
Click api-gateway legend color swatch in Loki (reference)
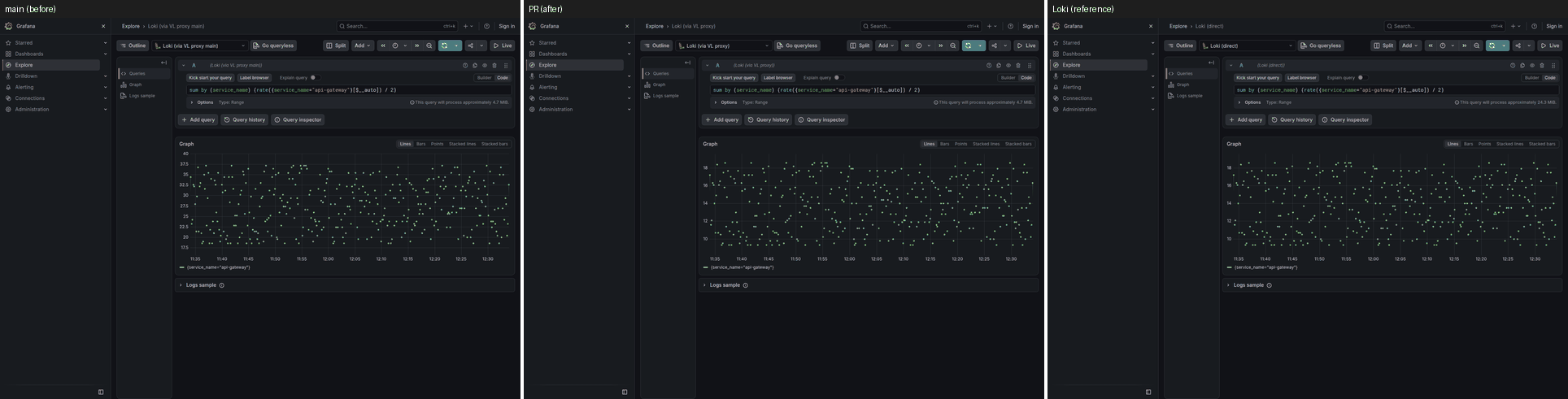1230,267
